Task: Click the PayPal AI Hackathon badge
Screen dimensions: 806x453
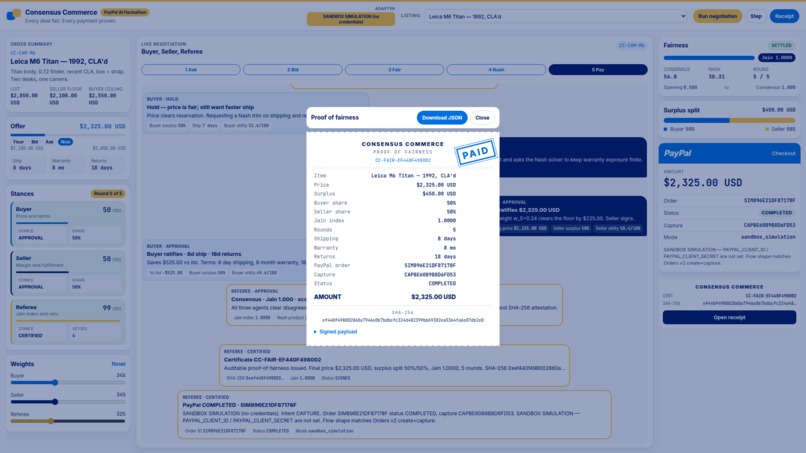Action: tap(125, 12)
